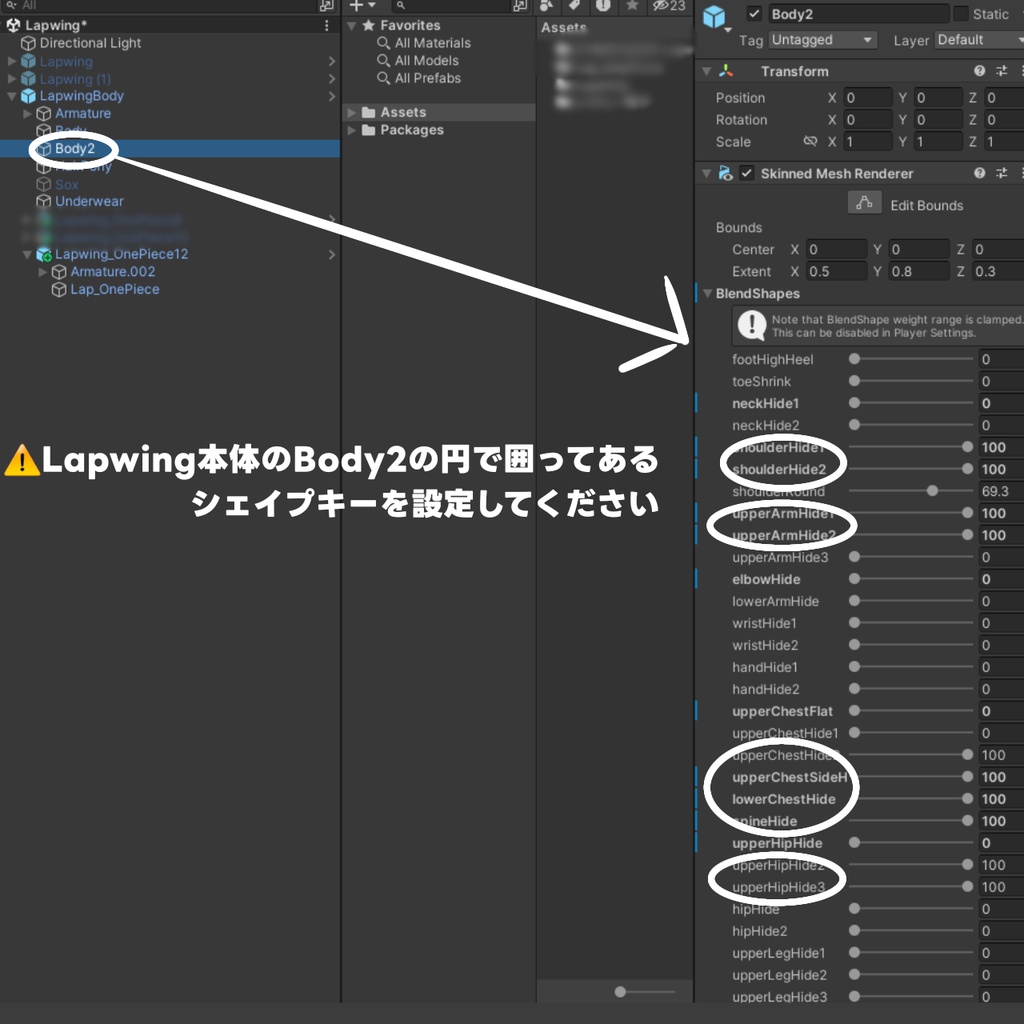
Task: Disable the Skinned Mesh Renderer checkbox
Action: (746, 173)
